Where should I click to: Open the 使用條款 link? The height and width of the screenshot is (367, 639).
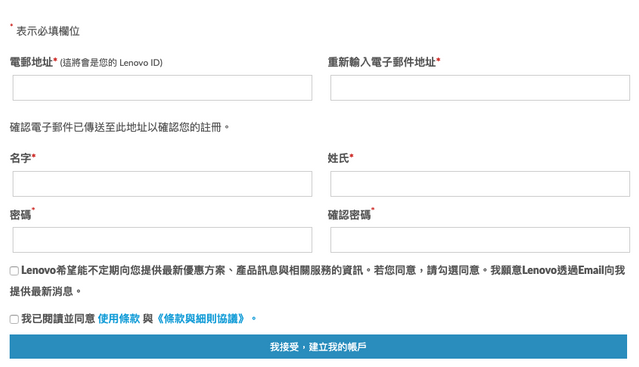click(119, 319)
